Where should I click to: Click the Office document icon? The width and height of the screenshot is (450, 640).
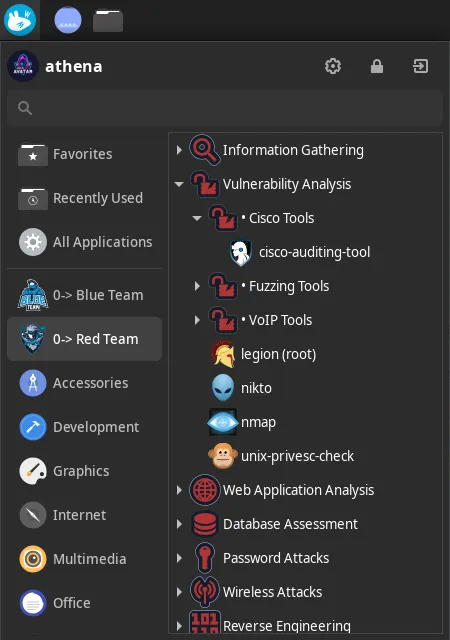(33, 603)
